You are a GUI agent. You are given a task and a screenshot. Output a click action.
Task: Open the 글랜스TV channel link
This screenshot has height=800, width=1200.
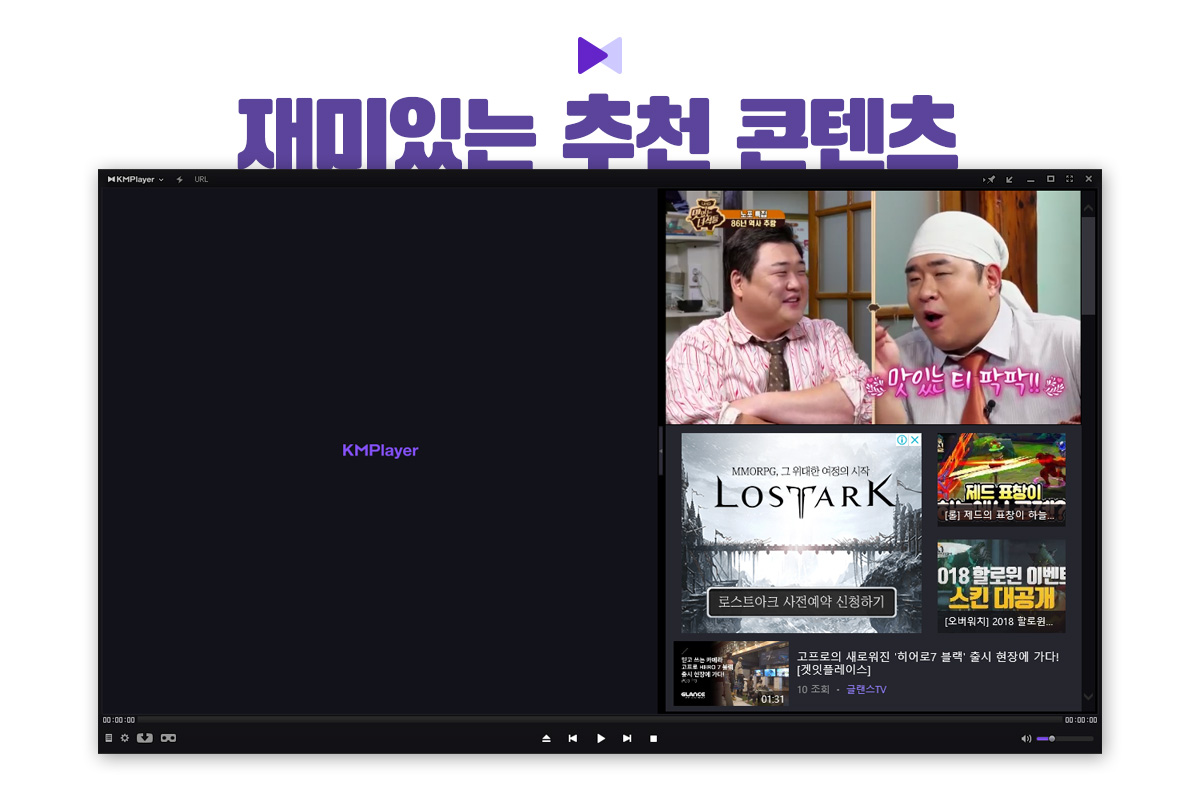[x=867, y=690]
